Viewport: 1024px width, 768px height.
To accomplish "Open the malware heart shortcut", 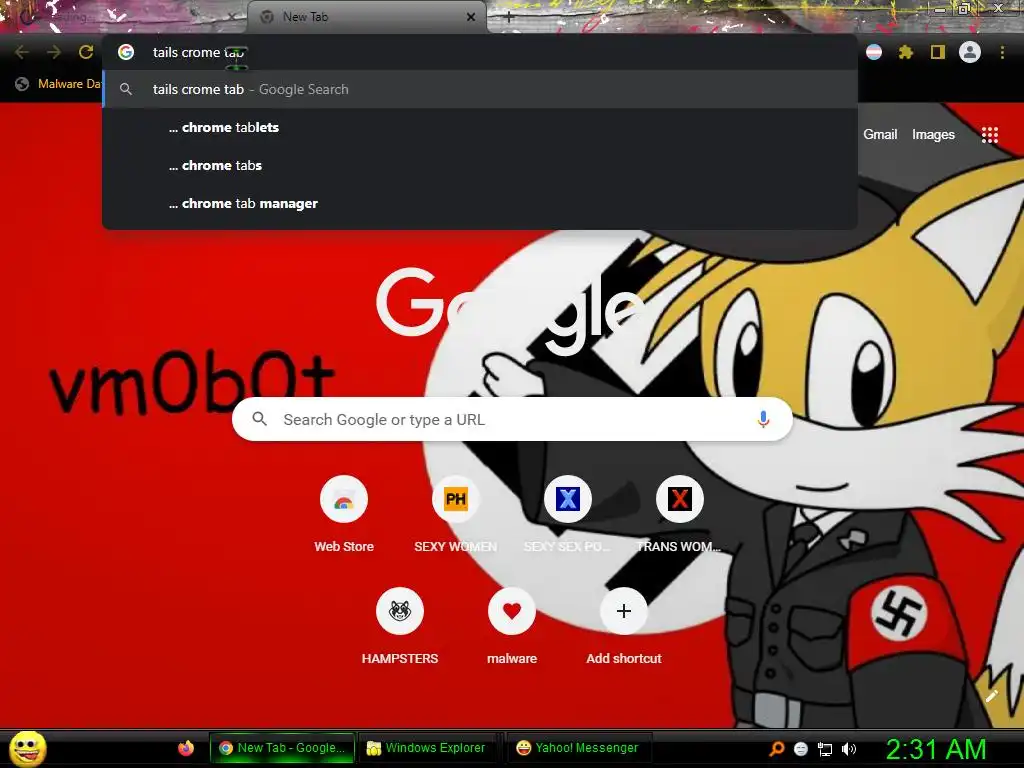I will pyautogui.click(x=512, y=628).
